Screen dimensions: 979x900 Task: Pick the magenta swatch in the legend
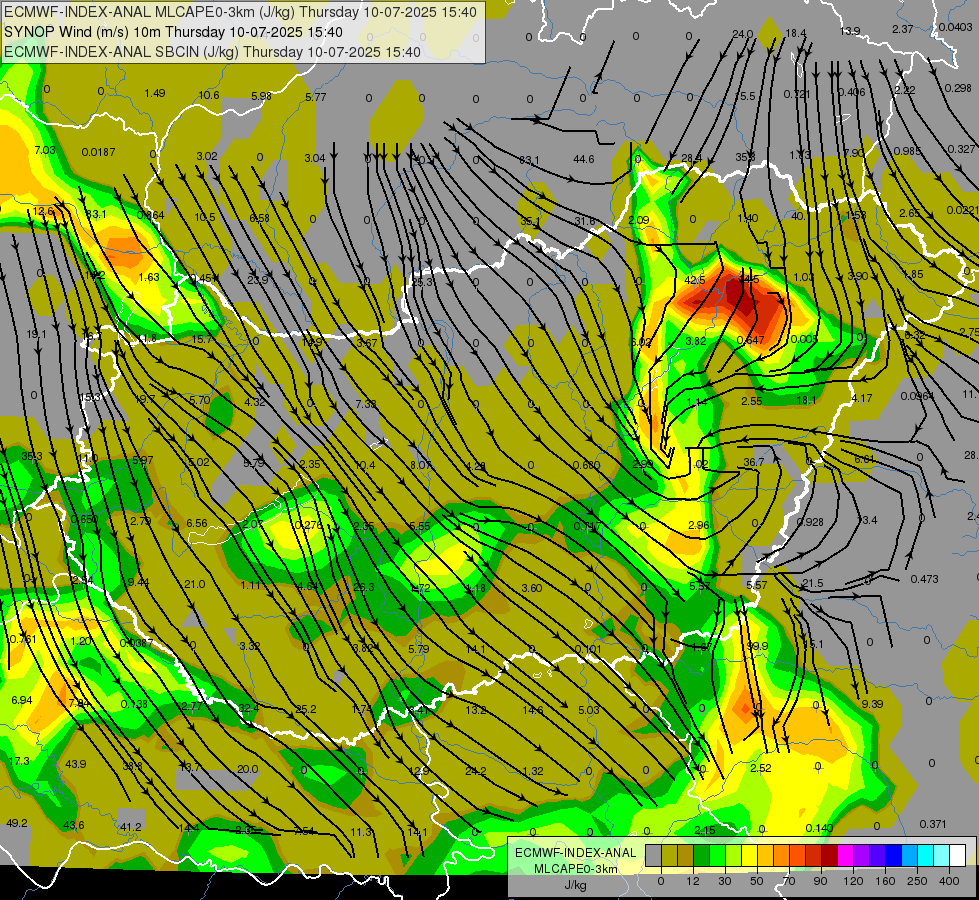[846, 856]
